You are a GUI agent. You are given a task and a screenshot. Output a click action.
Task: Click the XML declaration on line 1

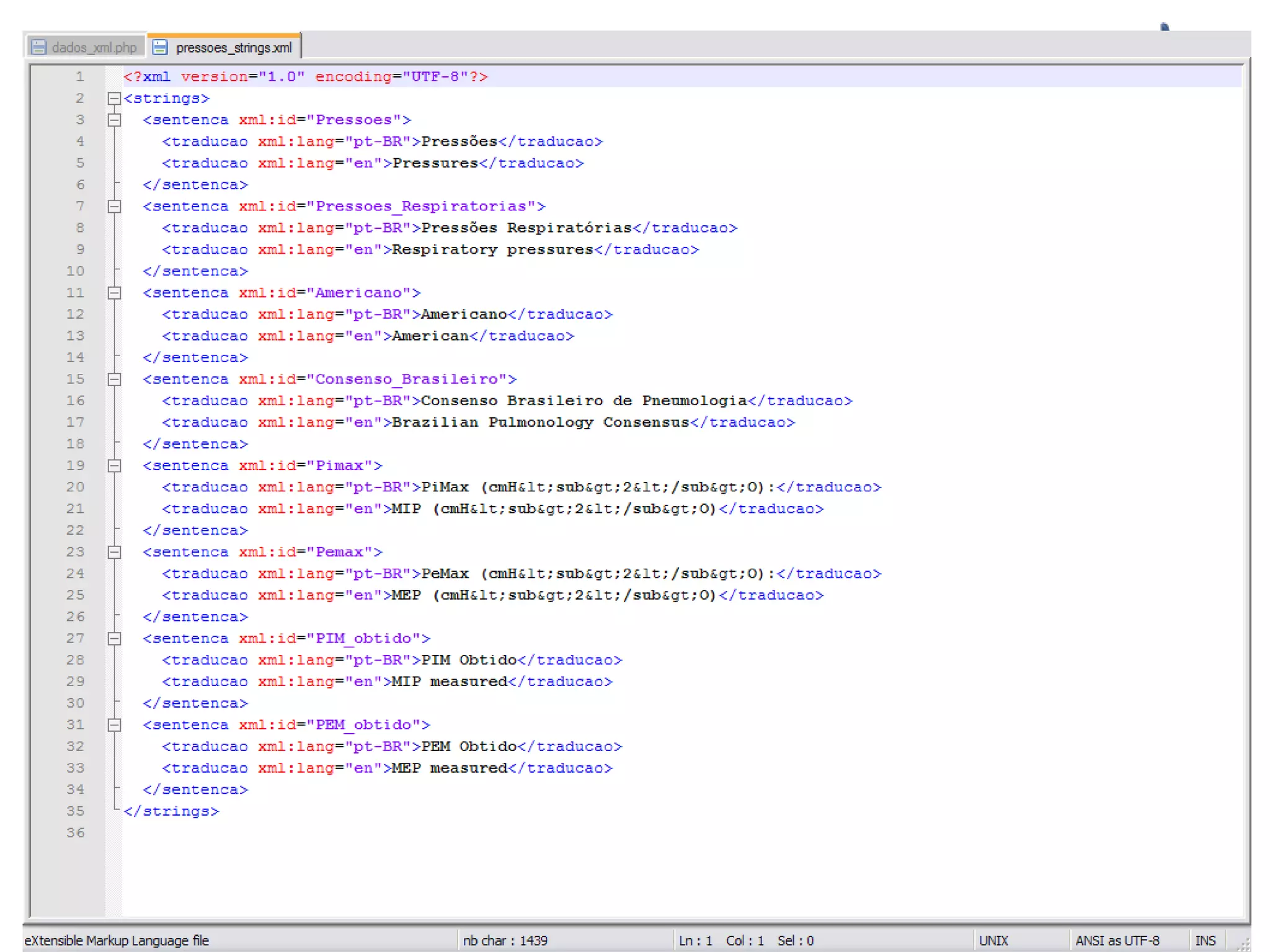coord(306,77)
